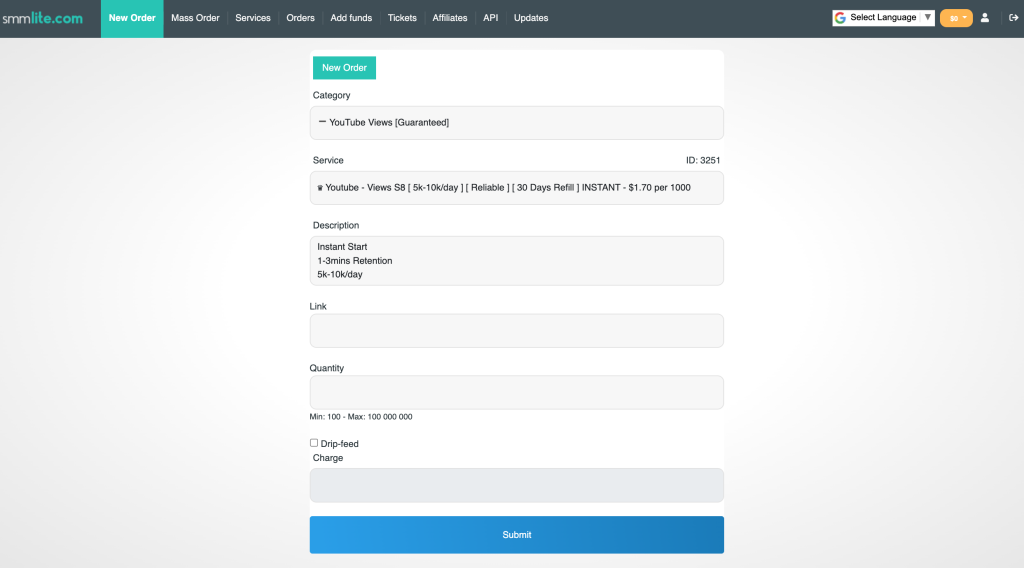Click the Category label
Screen dimensions: 1024x568
(x=331, y=95)
